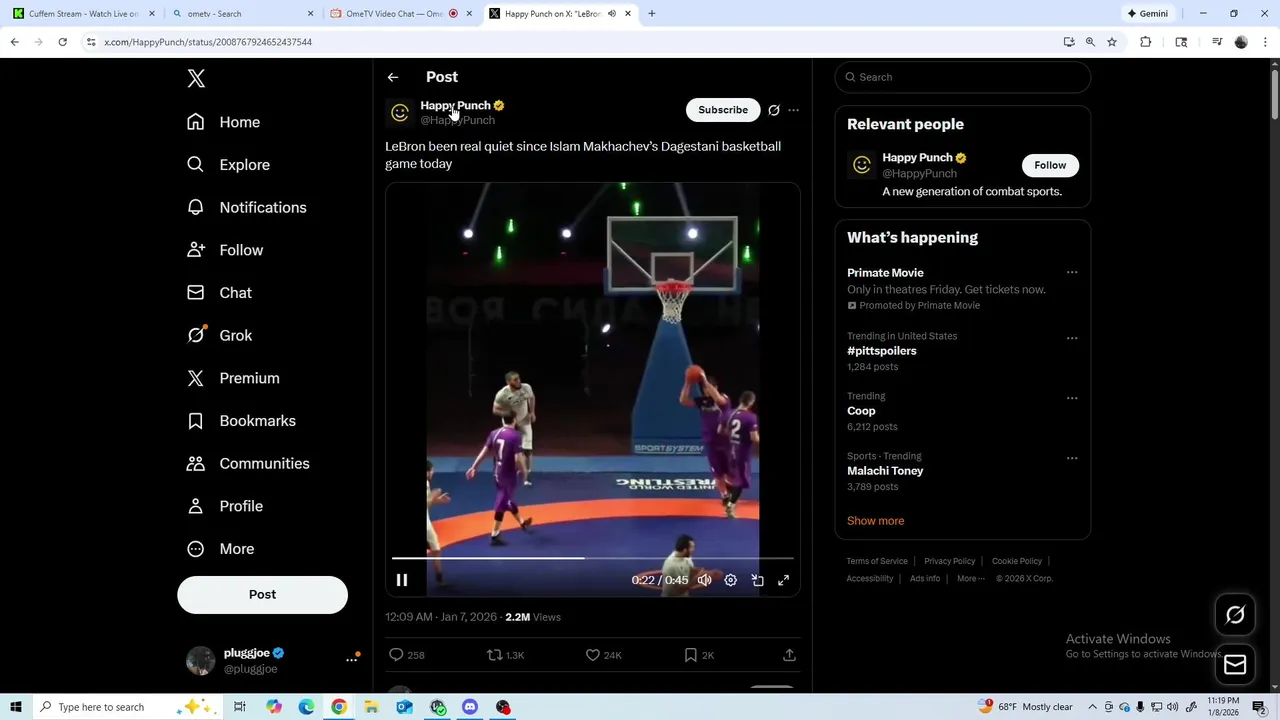Open browser extensions puzzle icon
This screenshot has height=720, width=1280.
click(x=1146, y=42)
